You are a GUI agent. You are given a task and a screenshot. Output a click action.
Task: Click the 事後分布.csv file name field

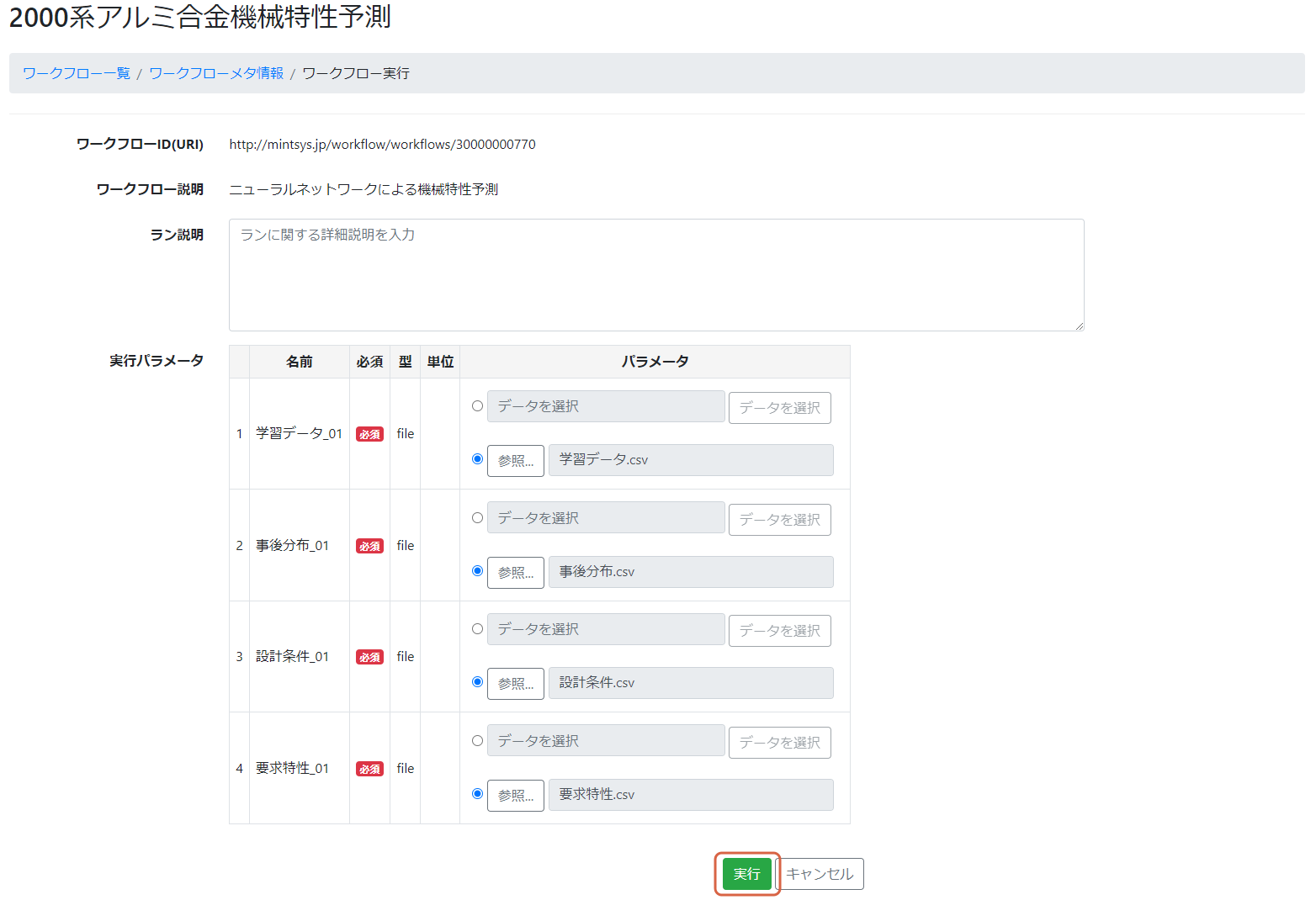coord(691,572)
